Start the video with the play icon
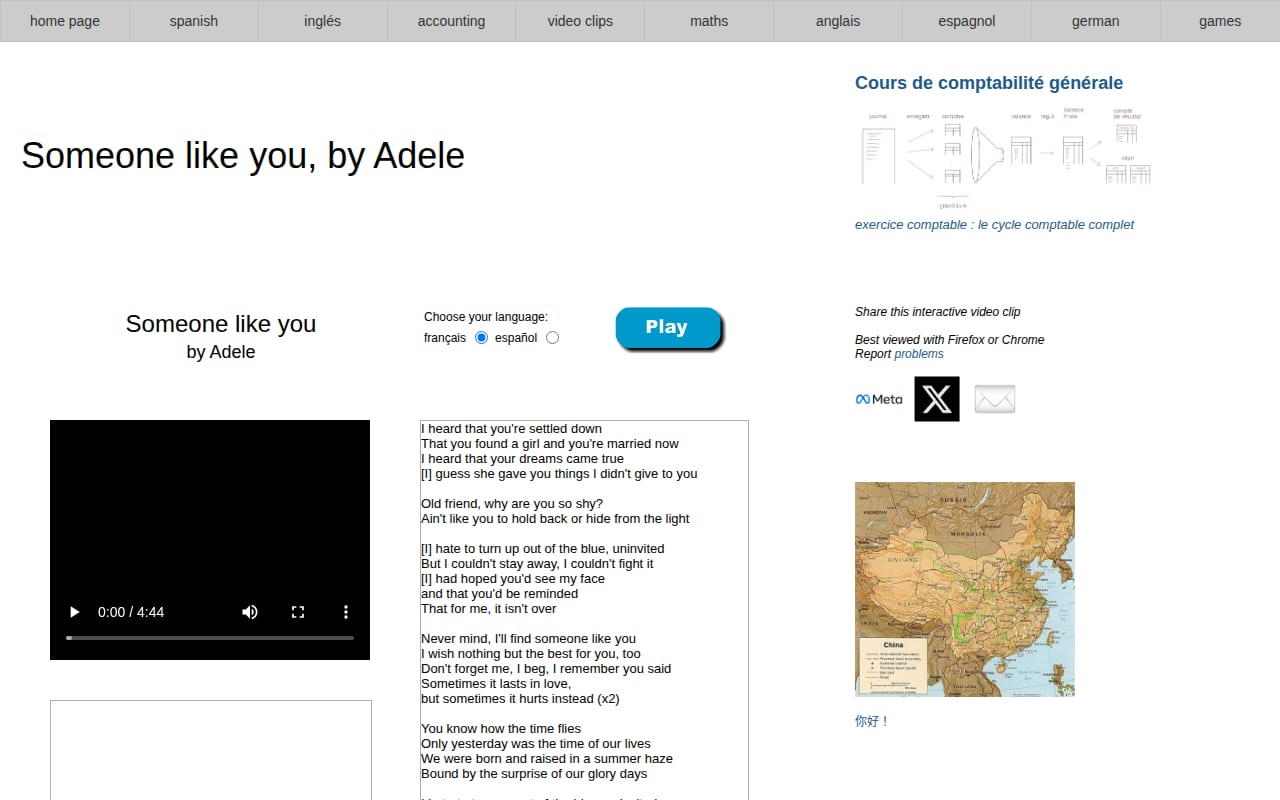1280x800 pixels. point(74,612)
